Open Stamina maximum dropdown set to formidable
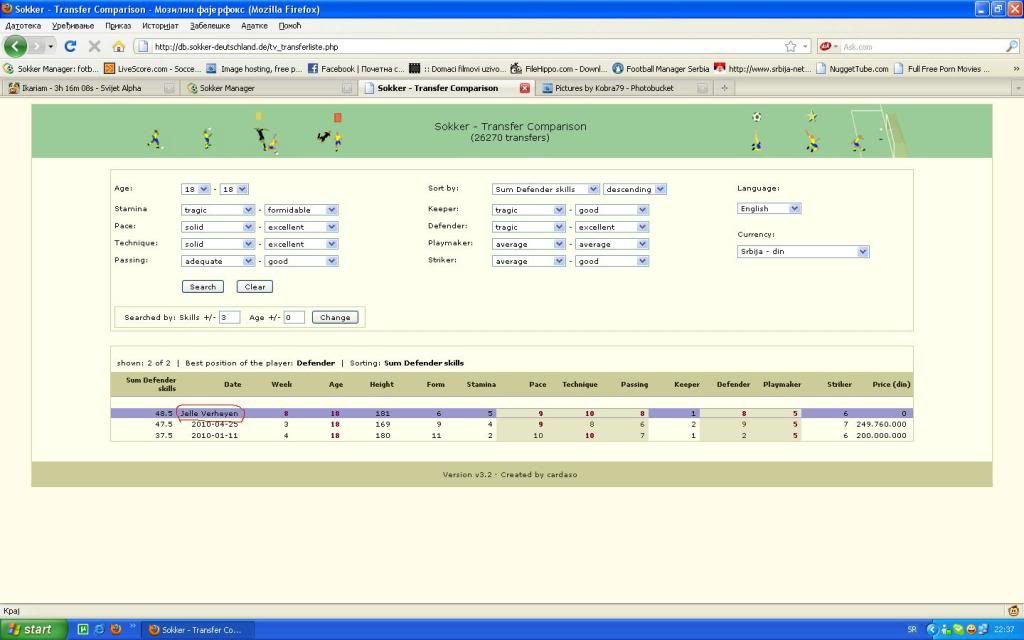The width and height of the screenshot is (1024, 640). pyautogui.click(x=301, y=210)
